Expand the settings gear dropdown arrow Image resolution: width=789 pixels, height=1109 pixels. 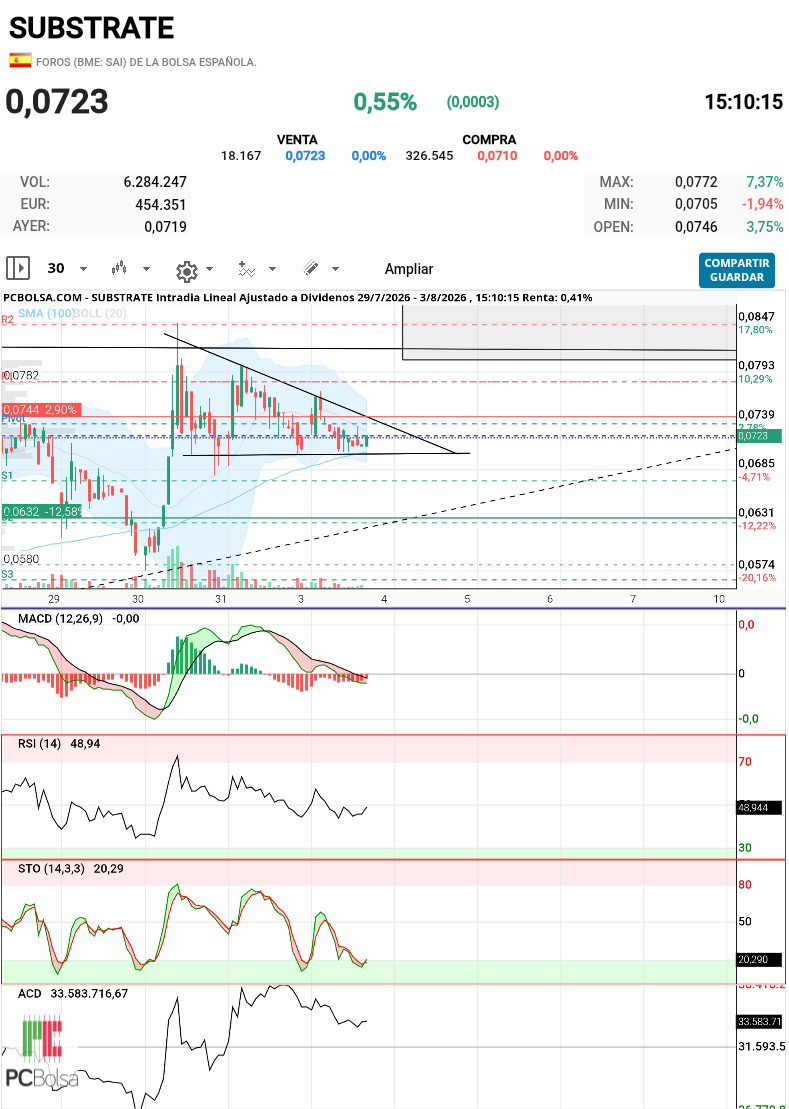(x=209, y=269)
